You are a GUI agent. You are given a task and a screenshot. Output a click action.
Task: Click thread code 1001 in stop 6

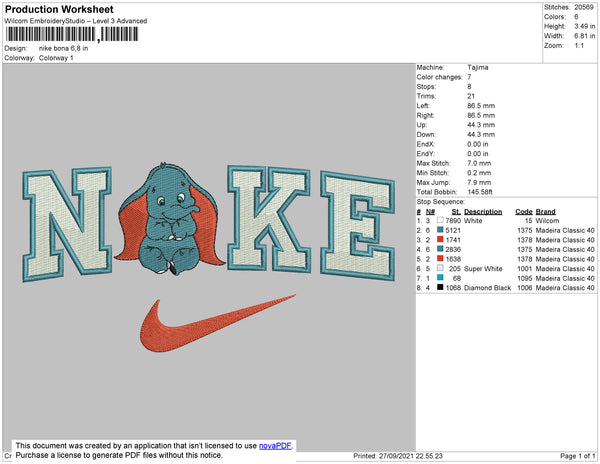click(x=525, y=269)
